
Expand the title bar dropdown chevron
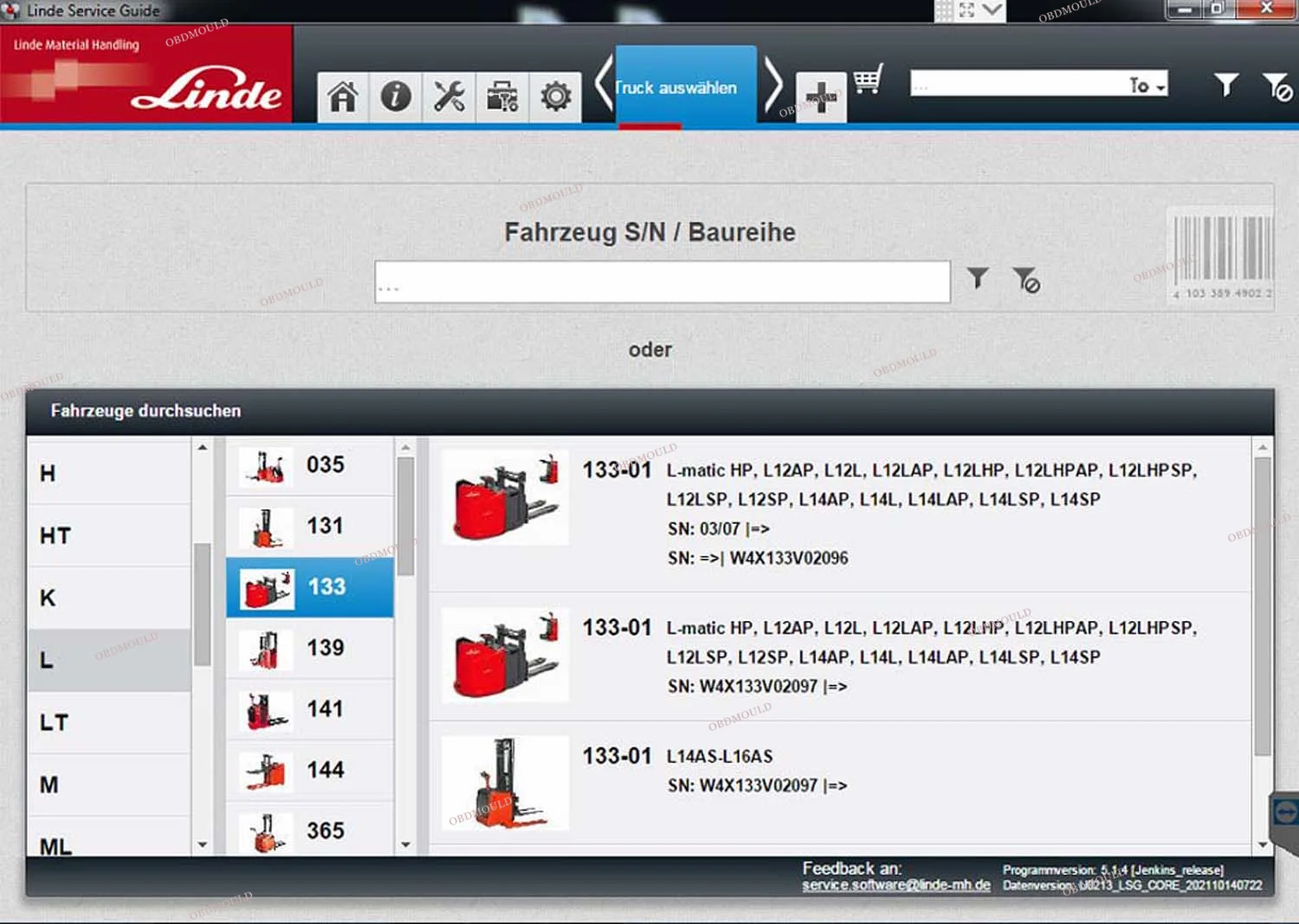click(992, 10)
